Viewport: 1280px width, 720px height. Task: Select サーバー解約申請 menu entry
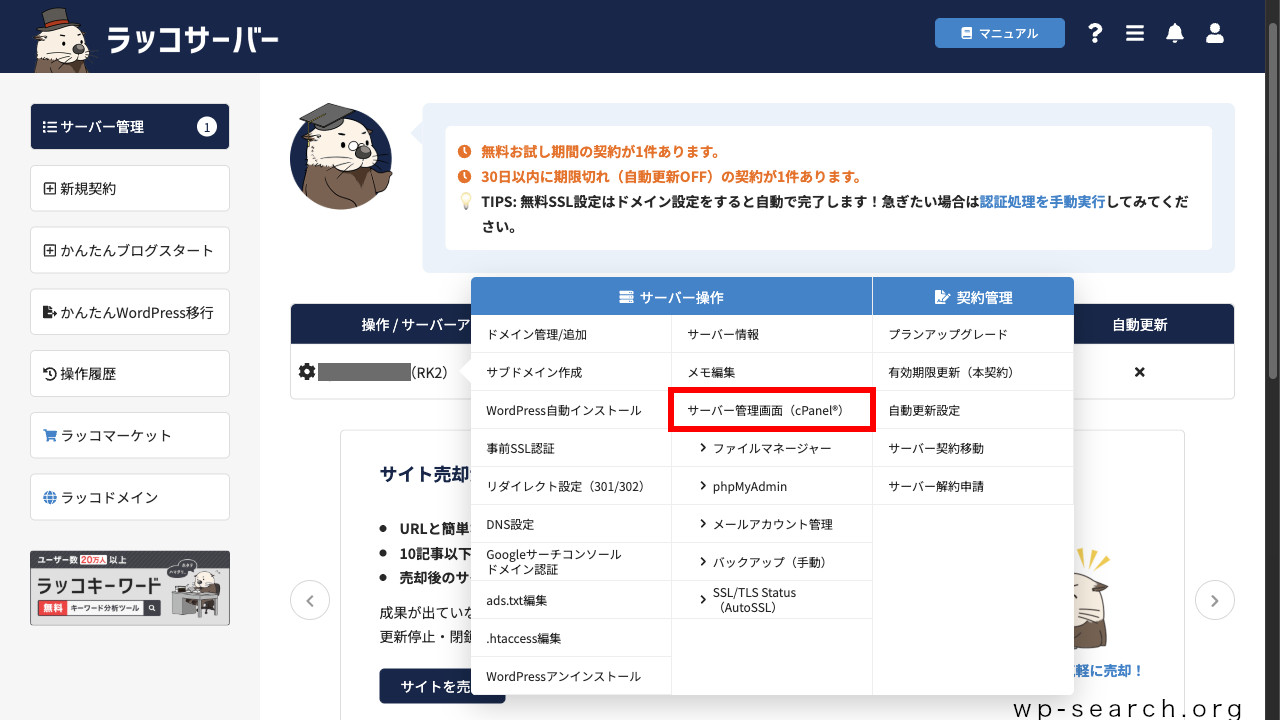coord(973,486)
